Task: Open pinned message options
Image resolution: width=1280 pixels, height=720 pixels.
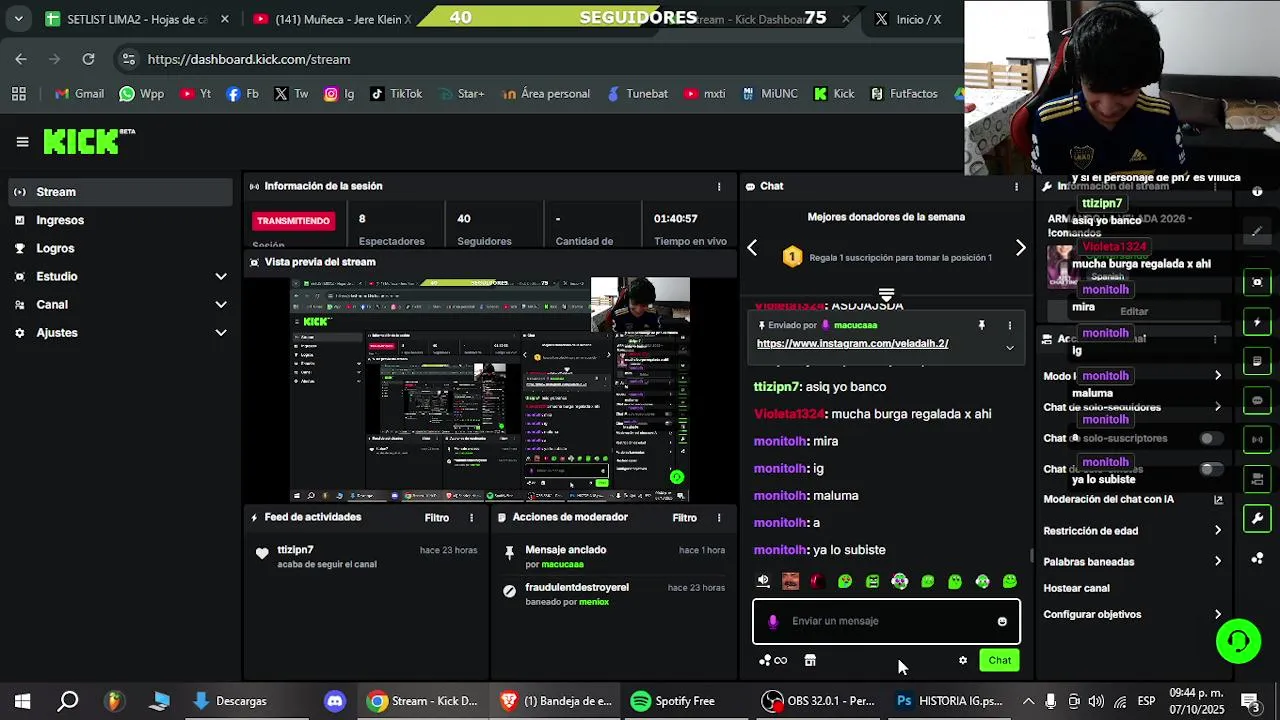Action: pos(1009,325)
